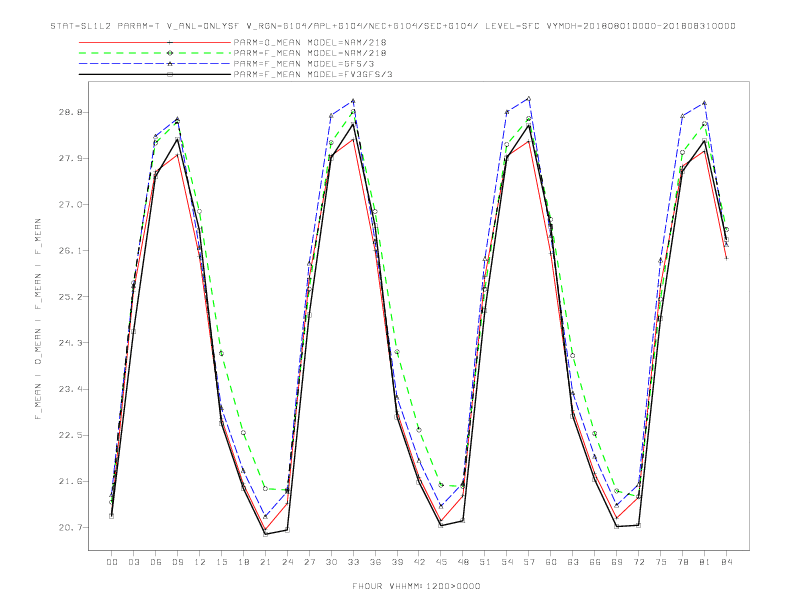This screenshot has height=612, width=792.
Task: Click y-axis tick value 24.3
Action: pyautogui.click(x=71, y=343)
